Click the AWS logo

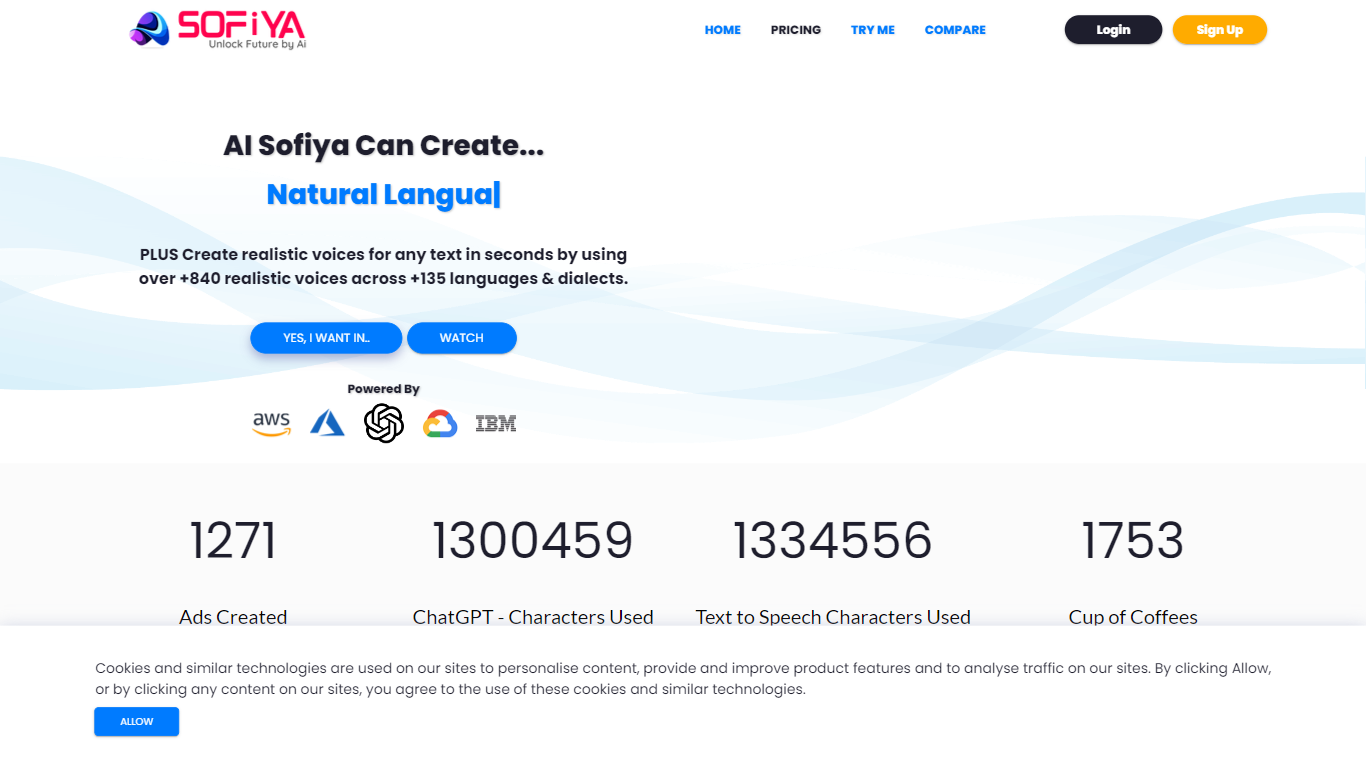pyautogui.click(x=271, y=424)
